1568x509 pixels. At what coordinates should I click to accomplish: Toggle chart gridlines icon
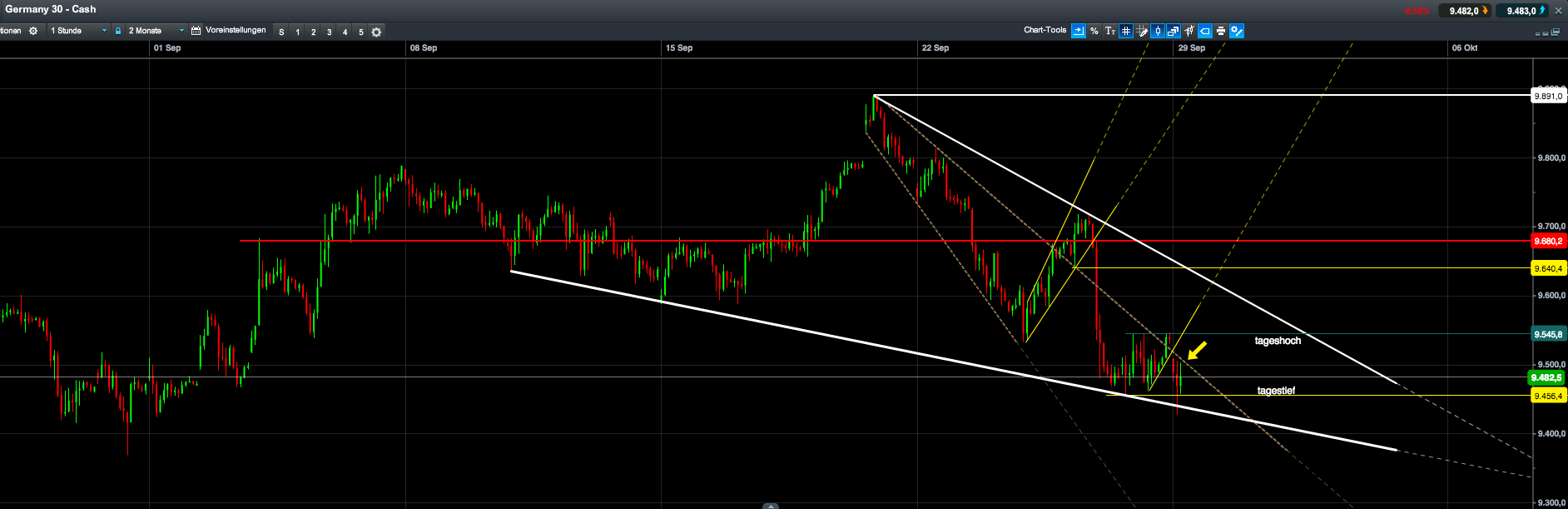[x=1126, y=31]
